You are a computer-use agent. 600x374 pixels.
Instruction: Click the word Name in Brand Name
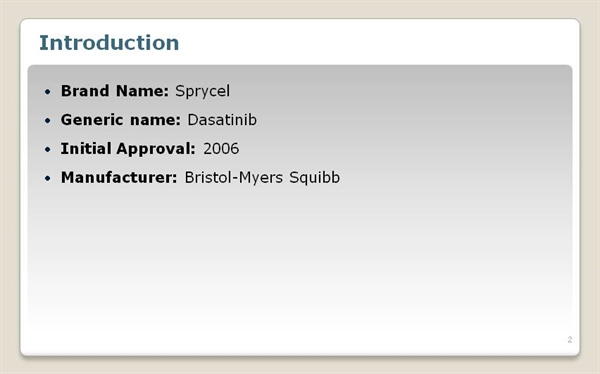[142, 91]
